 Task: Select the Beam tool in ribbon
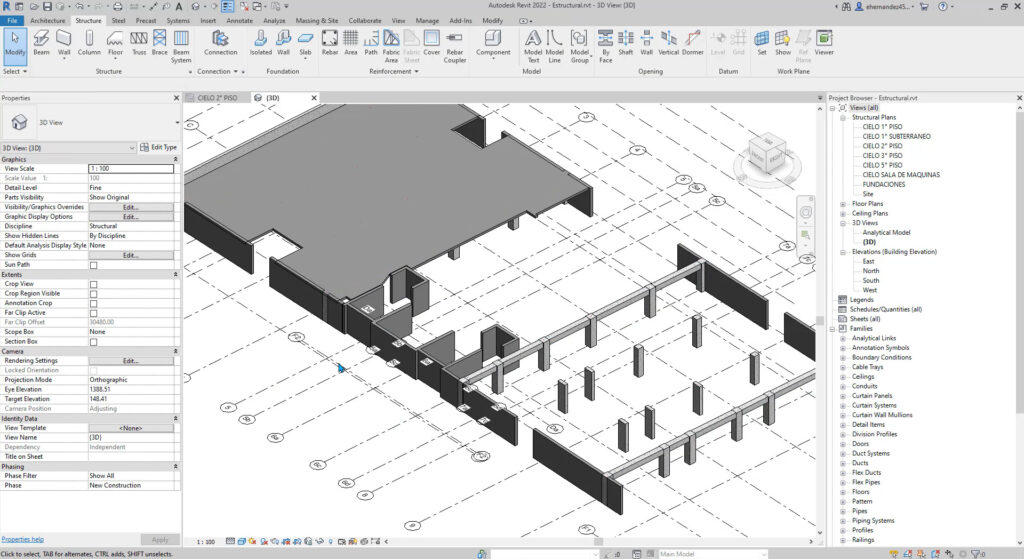41,42
